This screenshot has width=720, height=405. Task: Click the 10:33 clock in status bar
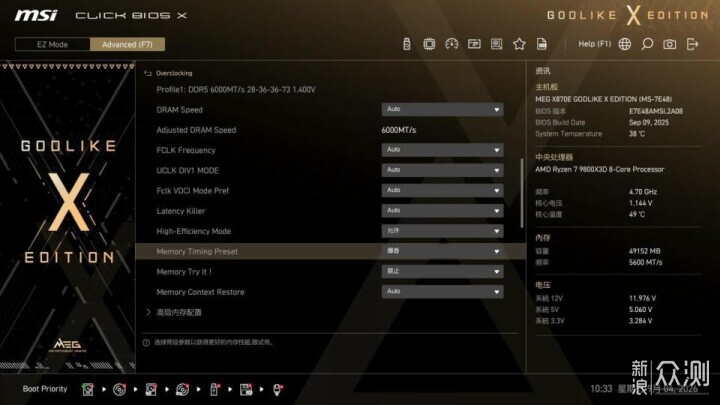click(x=601, y=389)
